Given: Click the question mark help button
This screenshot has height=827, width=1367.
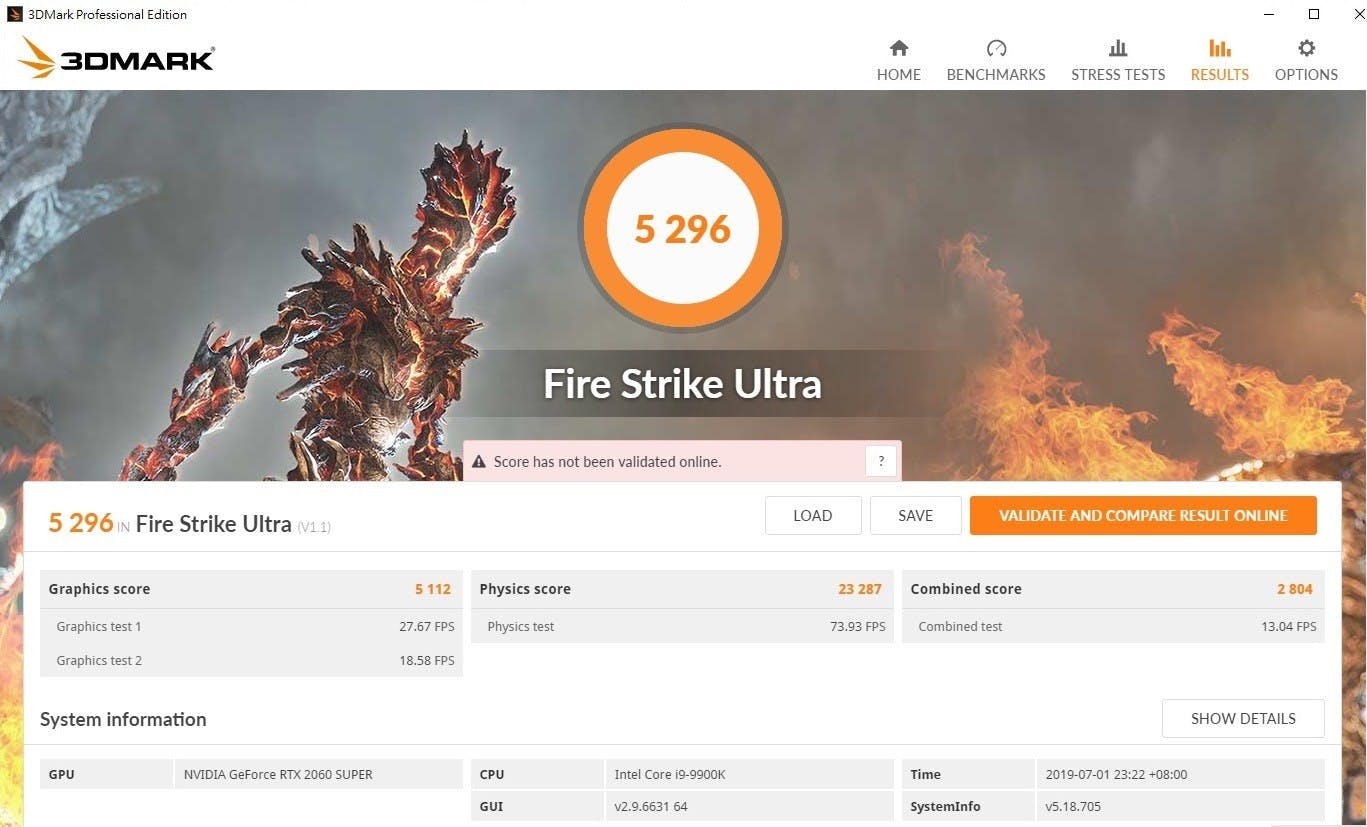Looking at the screenshot, I should coord(880,461).
